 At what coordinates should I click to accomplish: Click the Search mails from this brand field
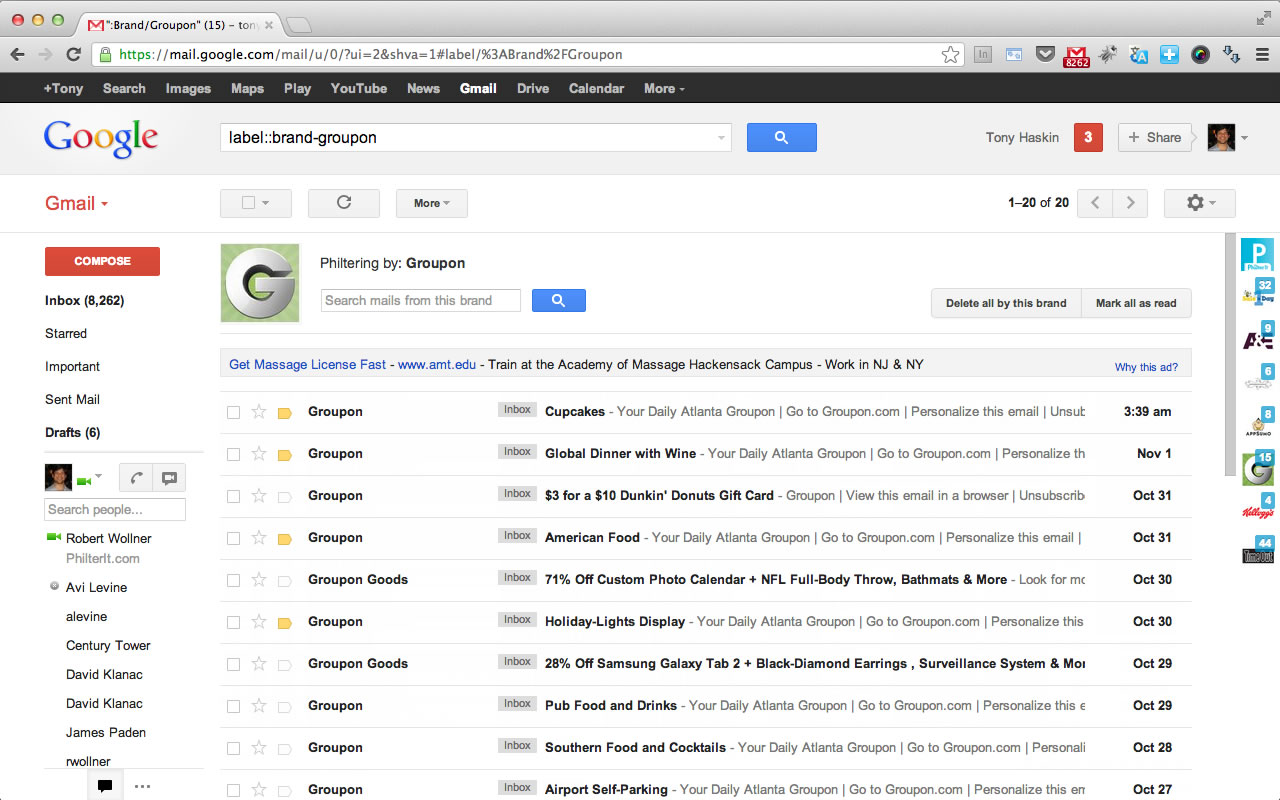coord(420,300)
